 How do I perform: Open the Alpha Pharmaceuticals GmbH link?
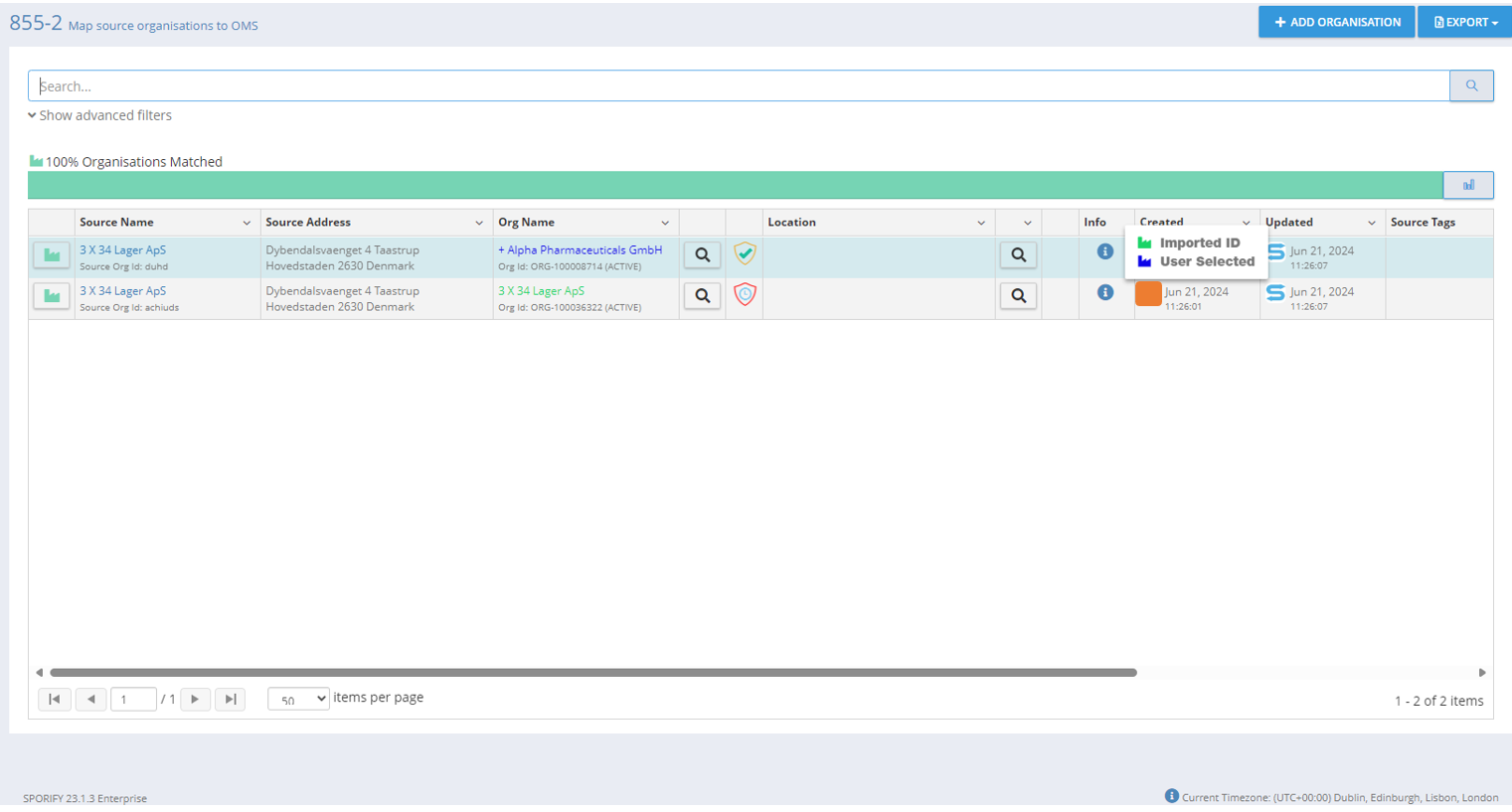[584, 250]
